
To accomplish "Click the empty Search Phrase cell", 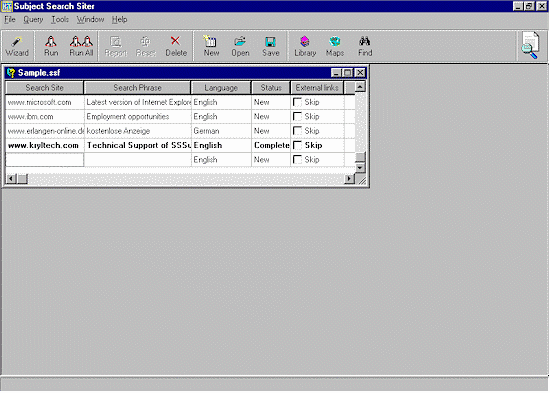I will pos(138,160).
